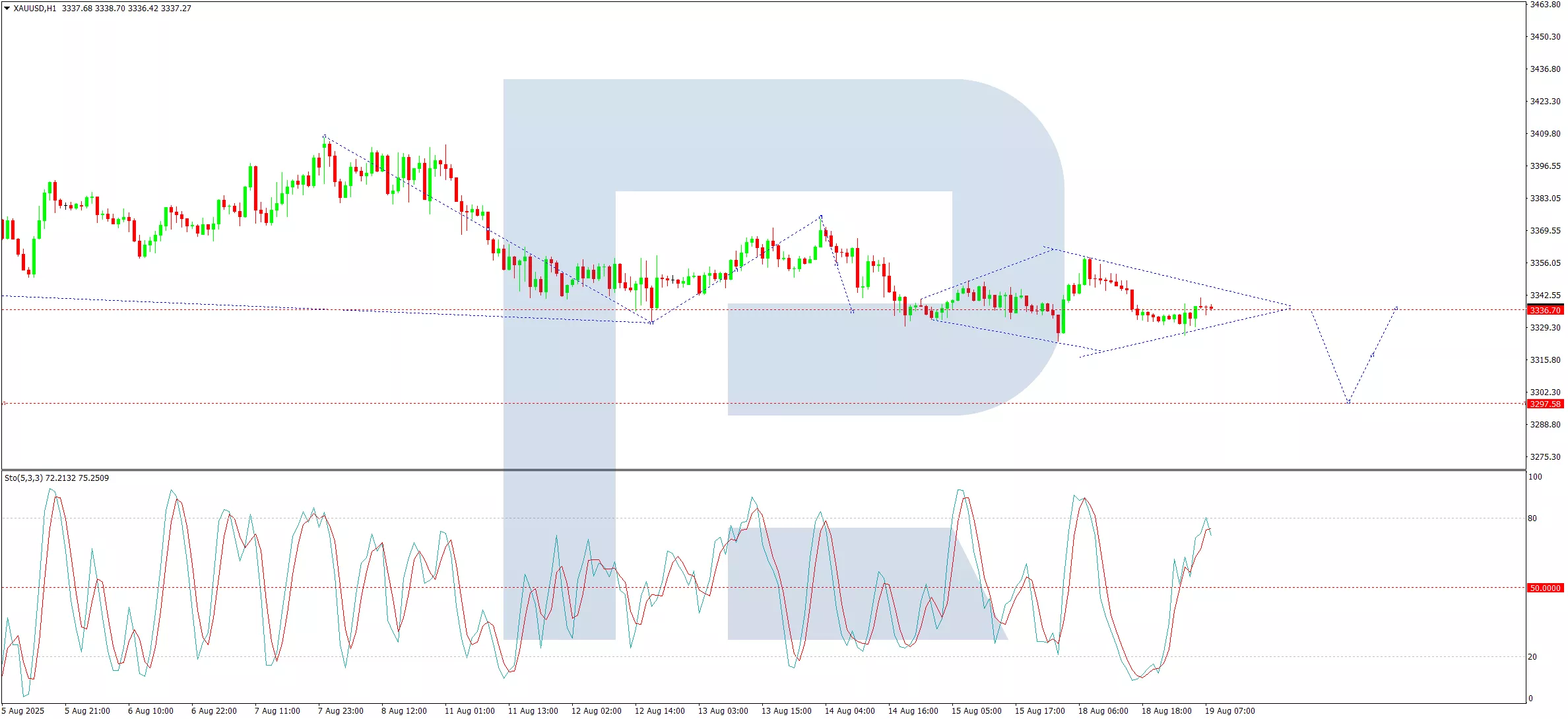
Task: Select the red 3336.70 price tag
Action: [1545, 310]
